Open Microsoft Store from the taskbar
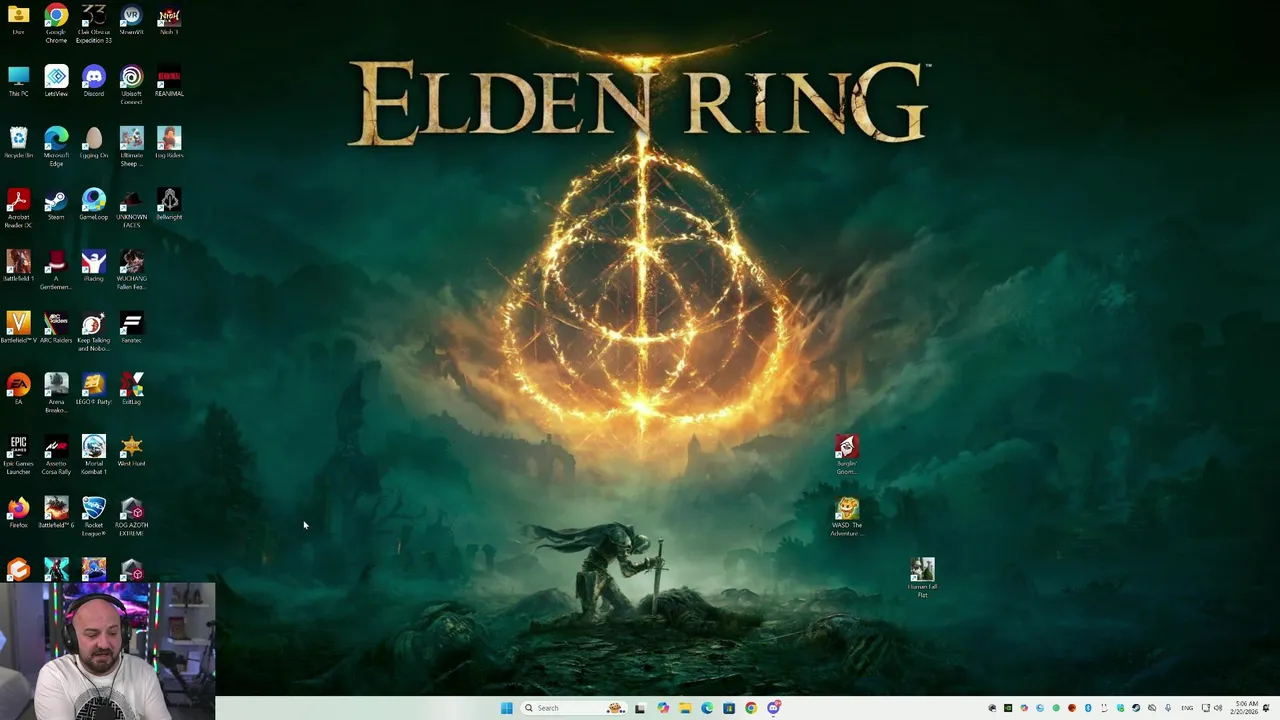The height and width of the screenshot is (720, 1280). (x=729, y=708)
